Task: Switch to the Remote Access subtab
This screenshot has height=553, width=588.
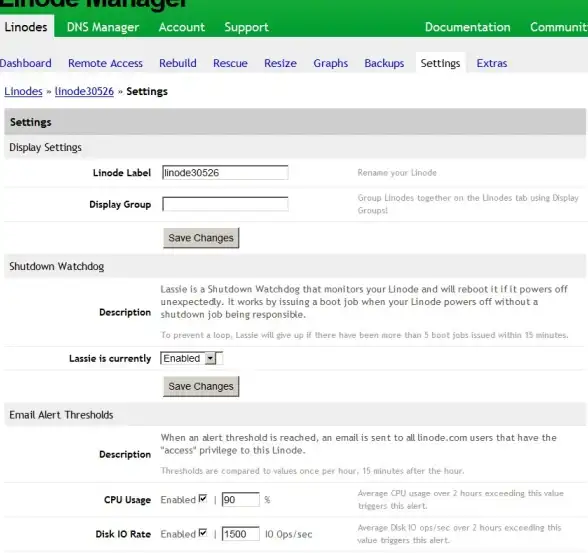Action: coord(105,63)
